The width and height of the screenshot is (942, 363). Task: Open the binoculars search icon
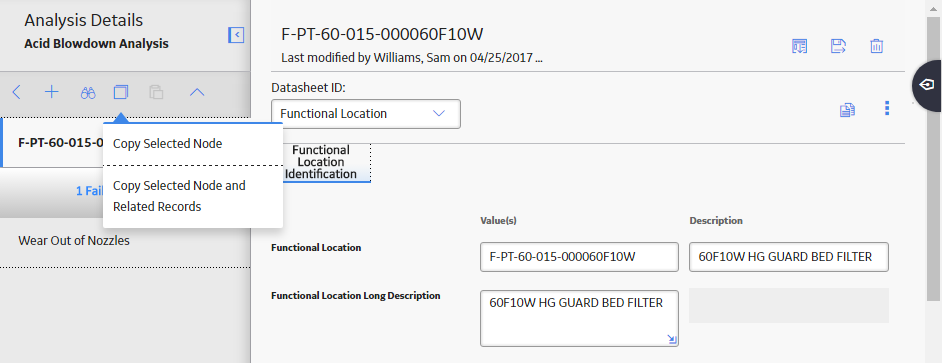pos(88,93)
